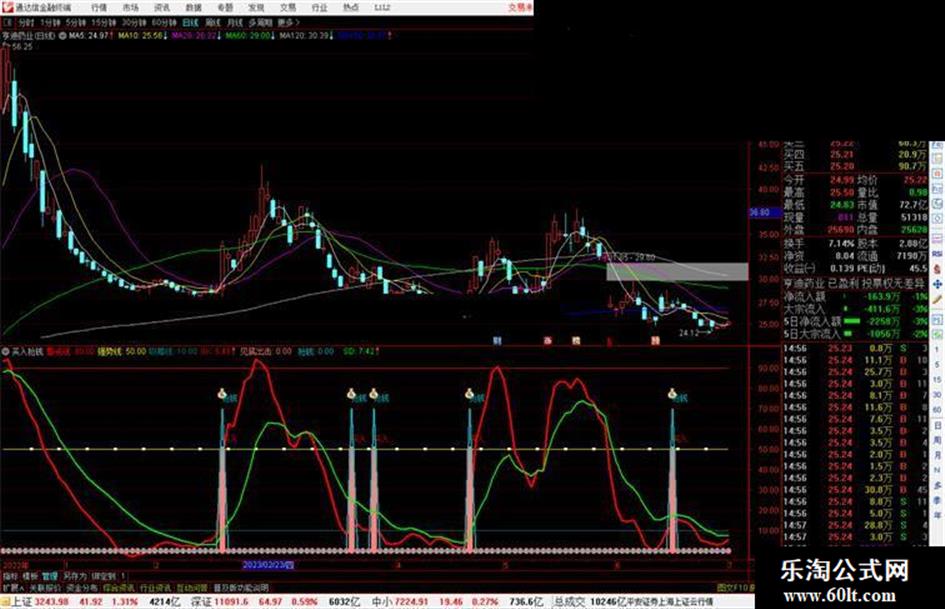The image size is (945, 609).
Task: Click the 通达信 app logo icon
Action: click(8, 7)
